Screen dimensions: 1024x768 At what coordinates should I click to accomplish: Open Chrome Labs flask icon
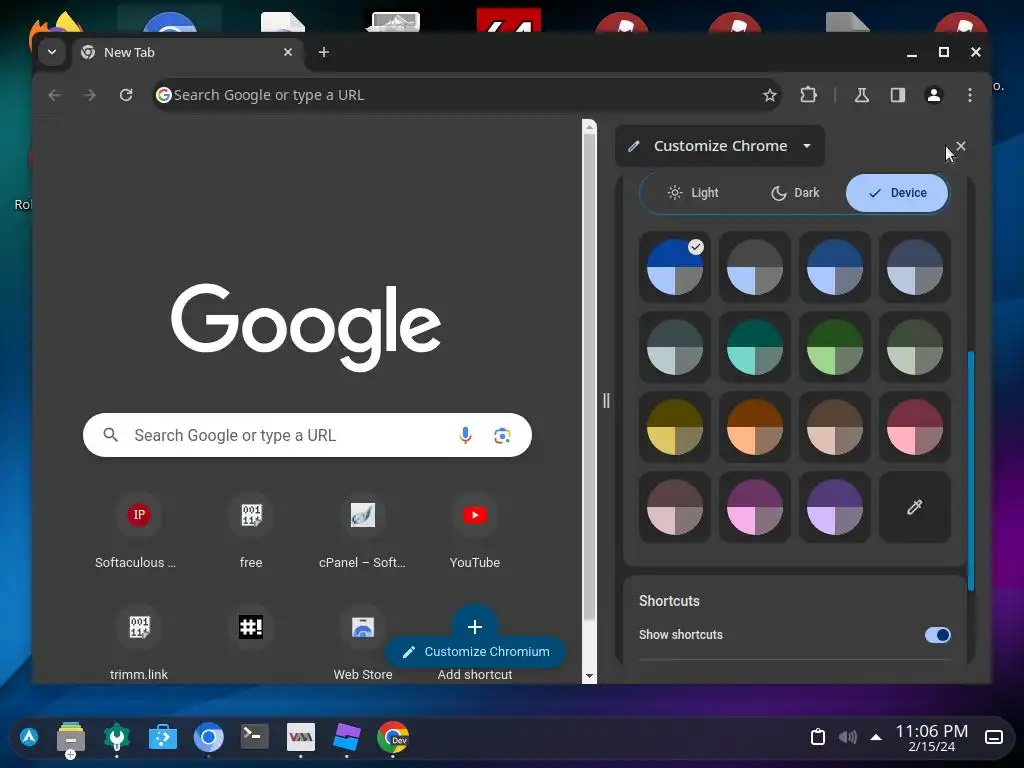click(862, 95)
